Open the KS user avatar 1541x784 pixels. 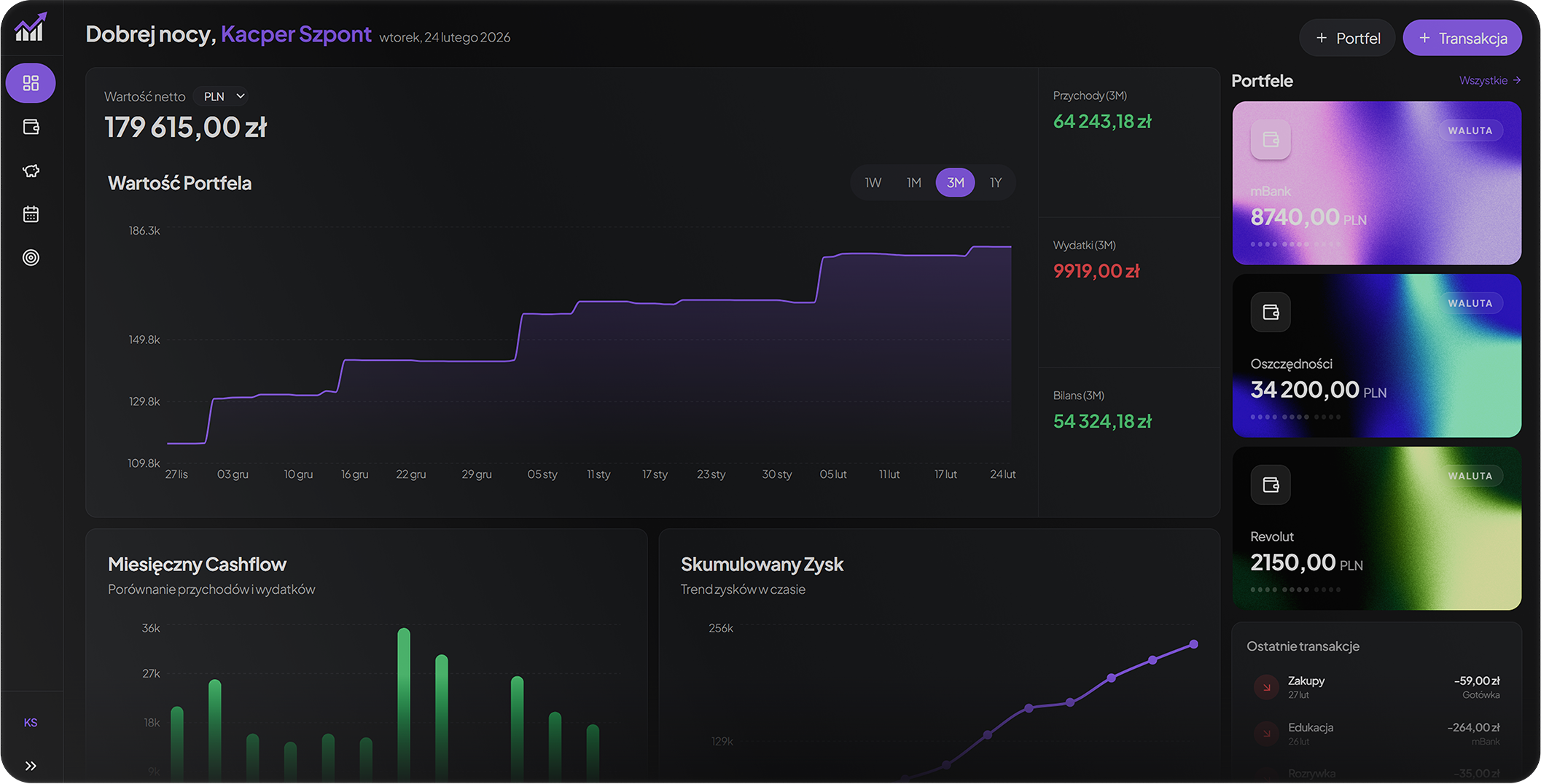31,723
